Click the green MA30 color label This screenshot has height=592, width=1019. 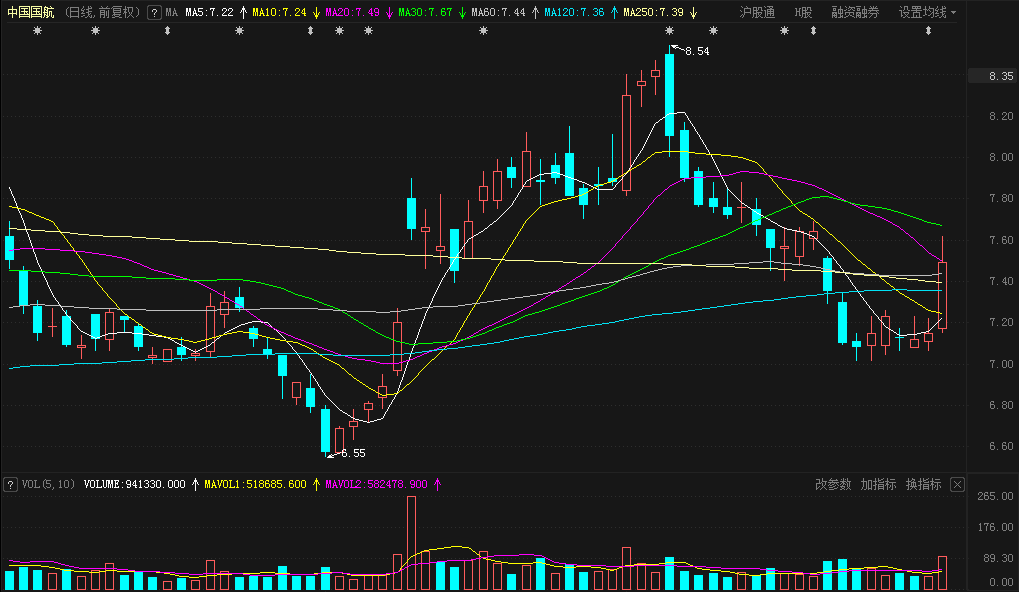coord(425,12)
